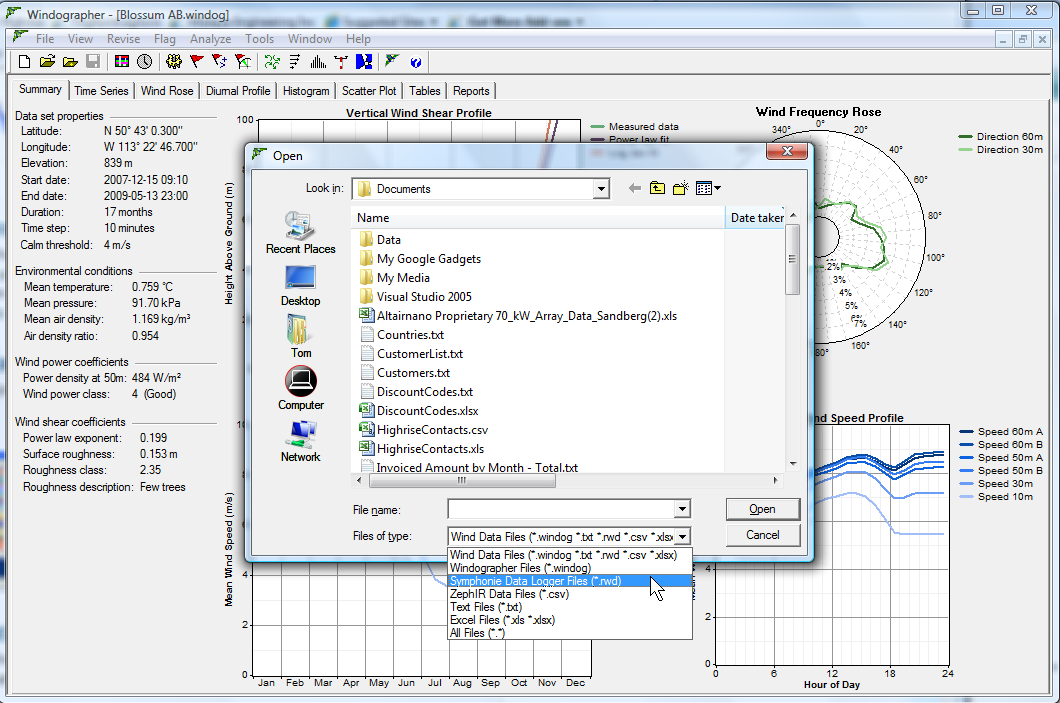This screenshot has width=1060, height=703.
Task: Open the Flag menu
Action: click(164, 39)
